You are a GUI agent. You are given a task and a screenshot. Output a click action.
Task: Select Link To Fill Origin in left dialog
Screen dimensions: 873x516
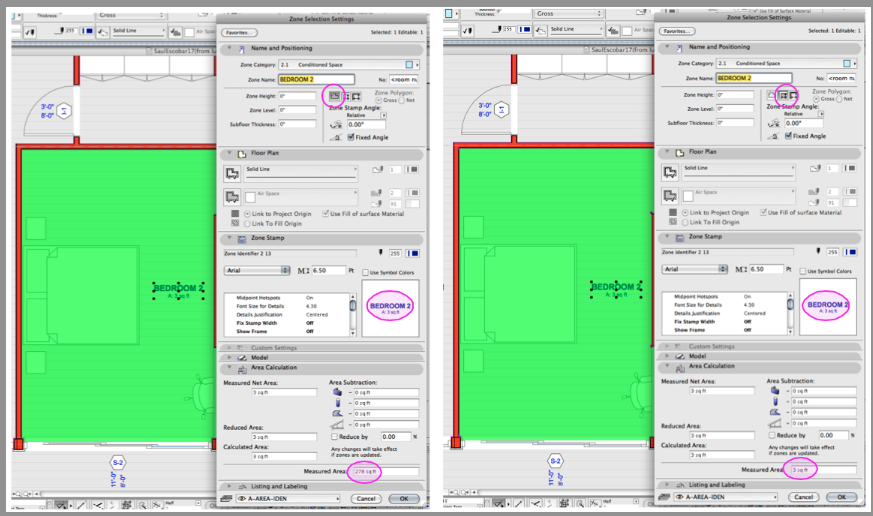247,224
